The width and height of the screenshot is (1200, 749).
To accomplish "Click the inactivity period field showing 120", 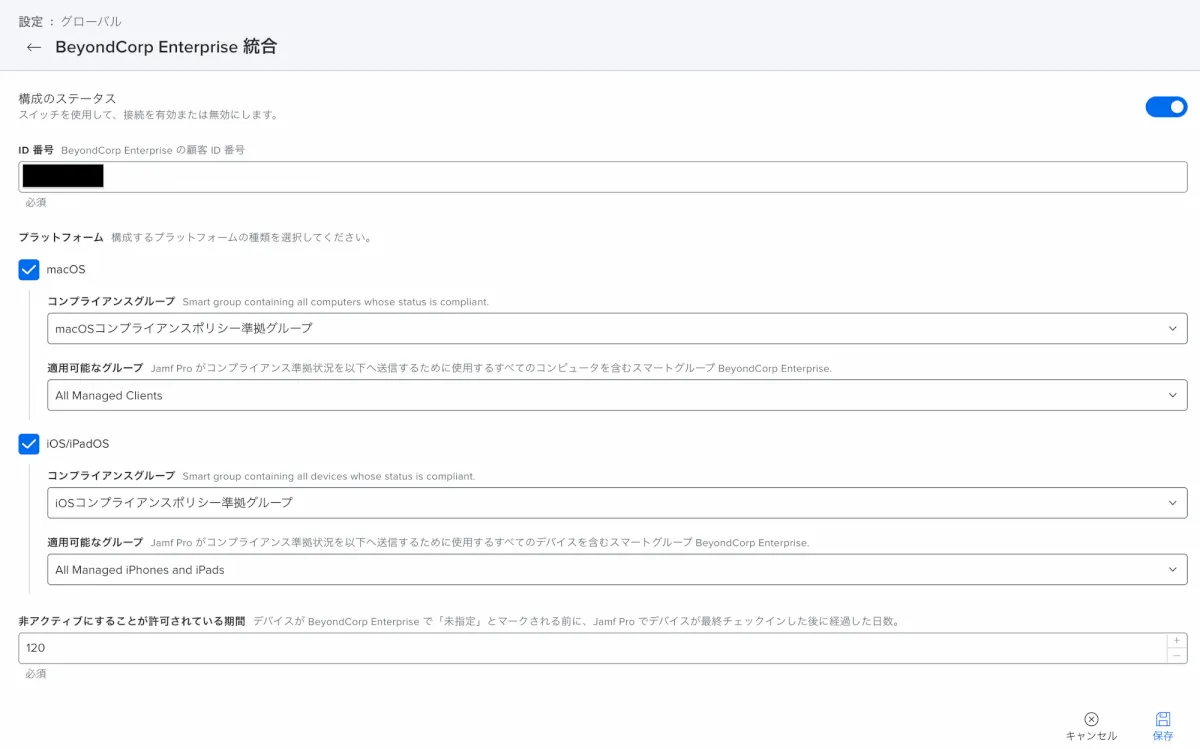I will pyautogui.click(x=592, y=648).
